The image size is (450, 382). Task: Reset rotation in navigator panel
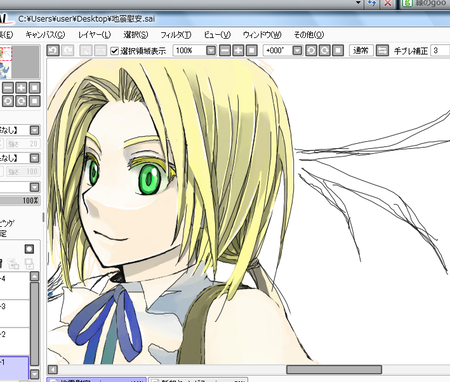click(34, 101)
